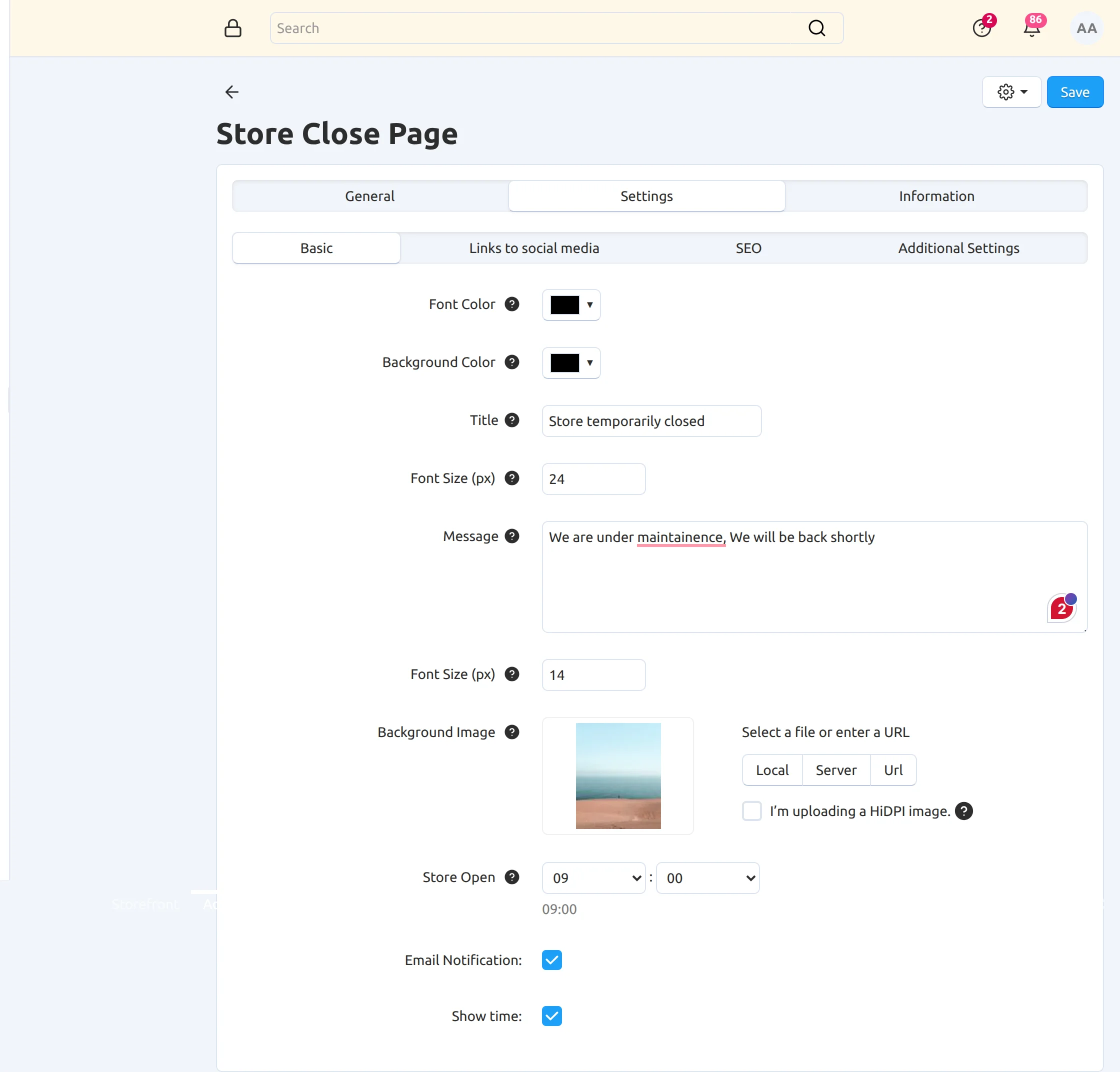The width and height of the screenshot is (1120, 1072).
Task: Uncheck the Show time checkbox
Action: (552, 1016)
